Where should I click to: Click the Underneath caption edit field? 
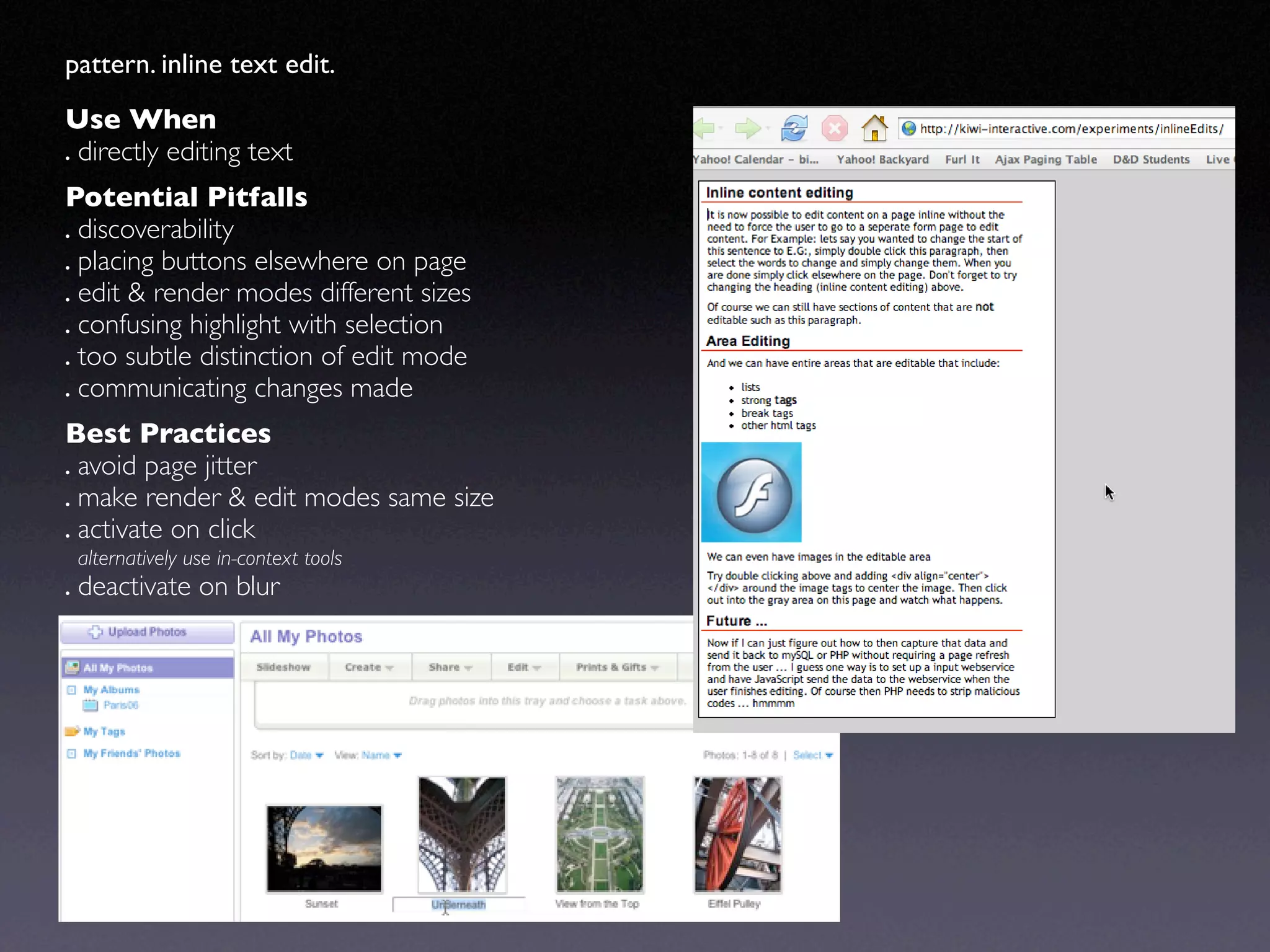[459, 905]
